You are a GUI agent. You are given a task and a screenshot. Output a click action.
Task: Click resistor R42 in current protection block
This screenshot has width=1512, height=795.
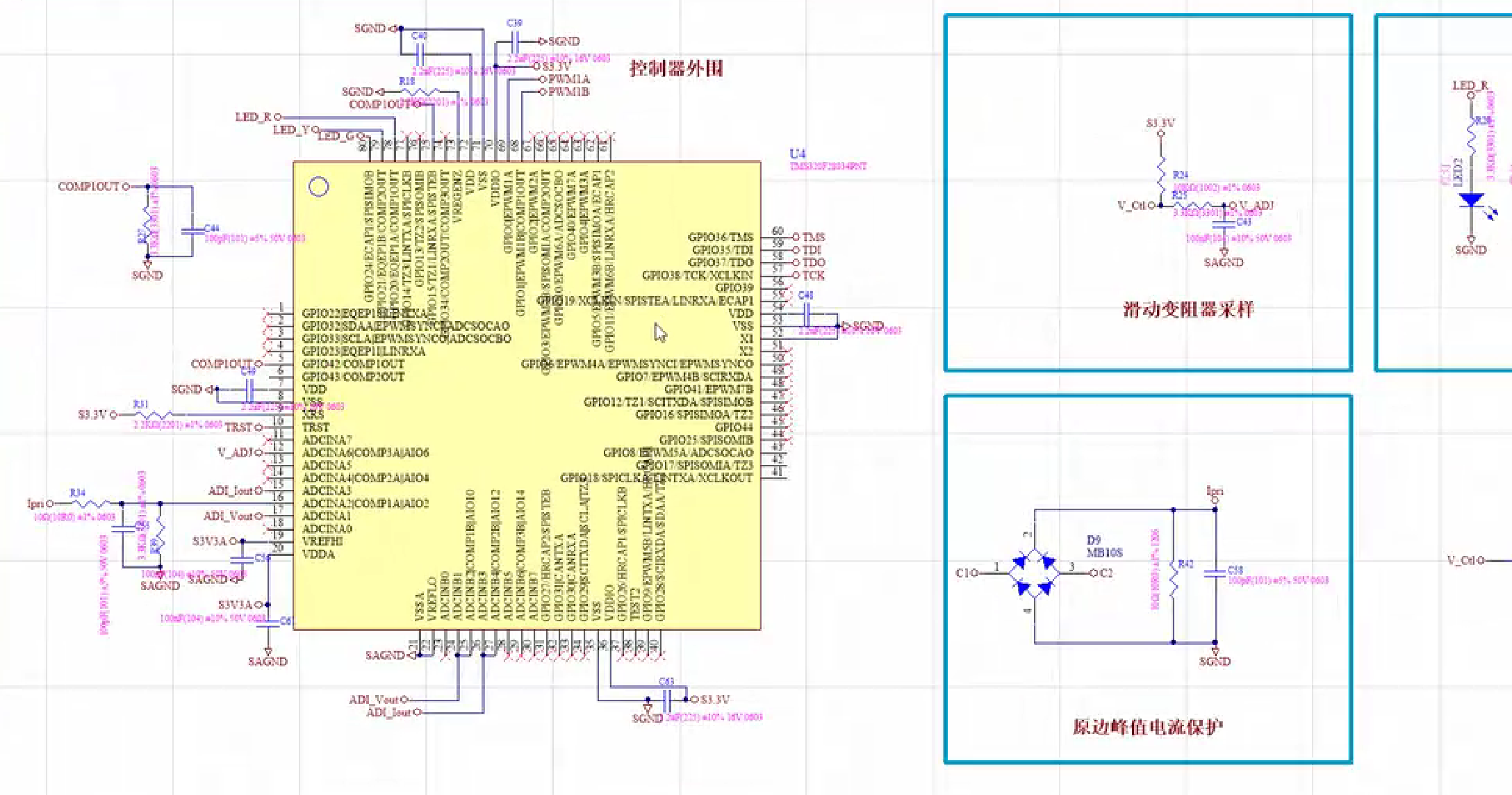1174,578
